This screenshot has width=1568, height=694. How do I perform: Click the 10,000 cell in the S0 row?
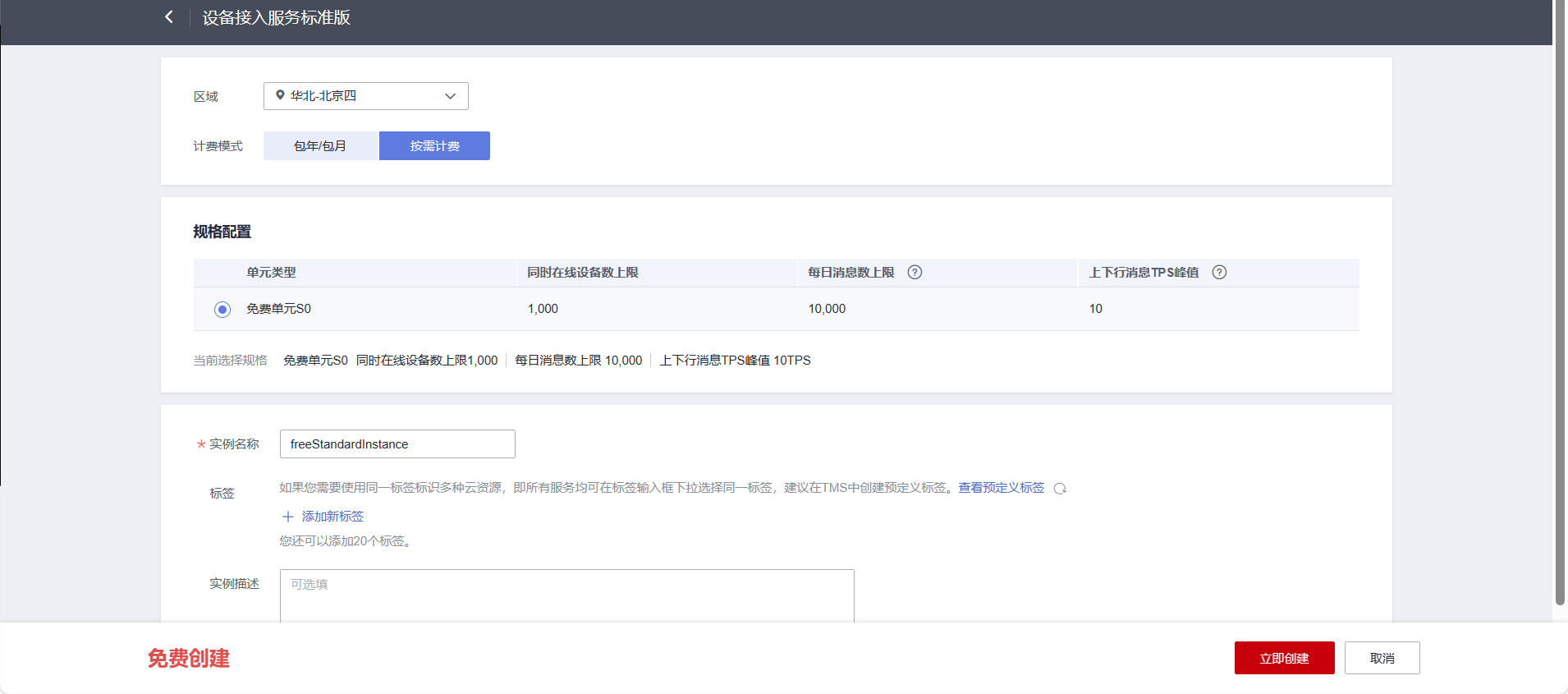point(827,309)
